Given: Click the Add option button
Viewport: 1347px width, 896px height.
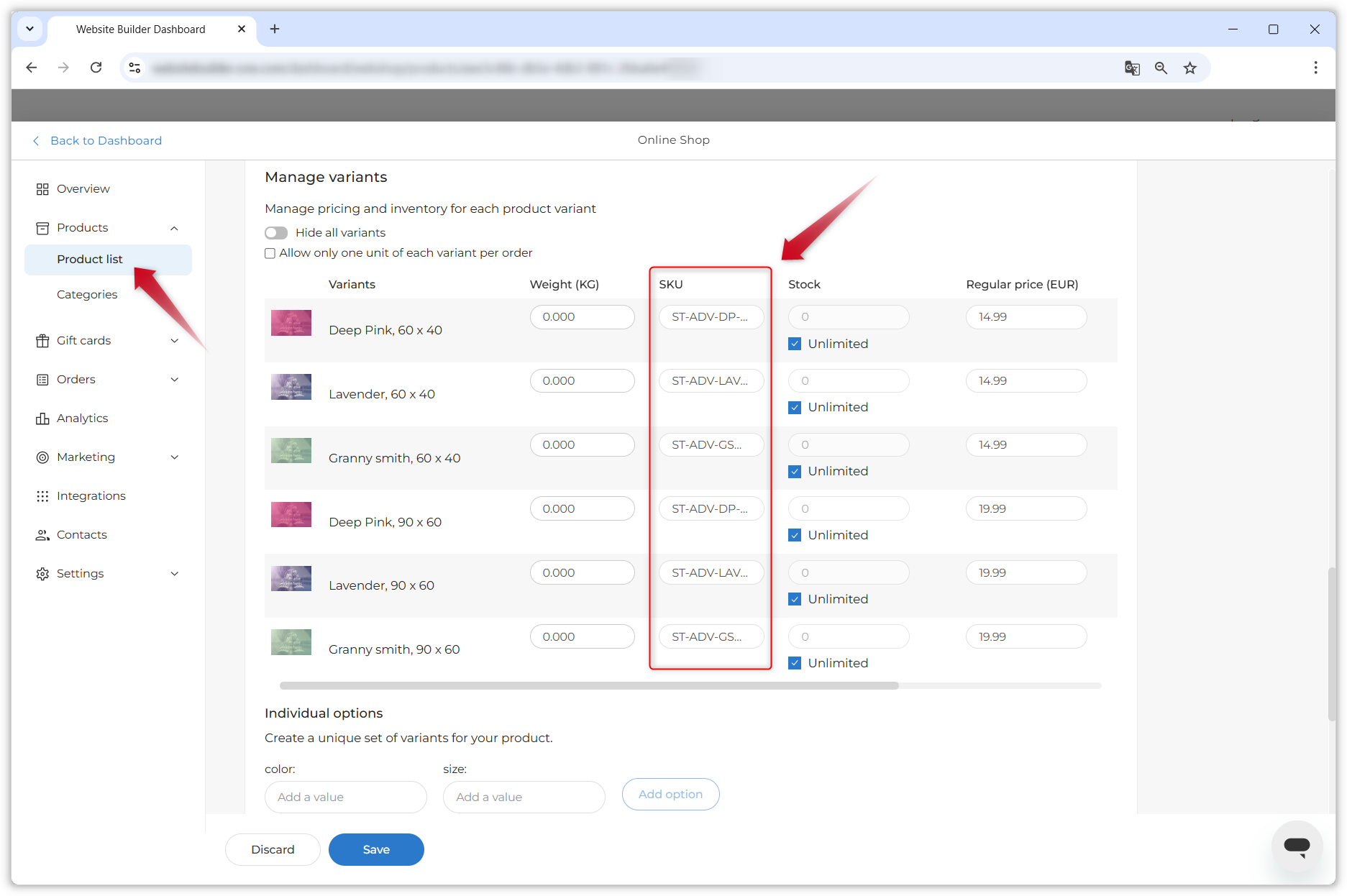Looking at the screenshot, I should click(x=670, y=795).
